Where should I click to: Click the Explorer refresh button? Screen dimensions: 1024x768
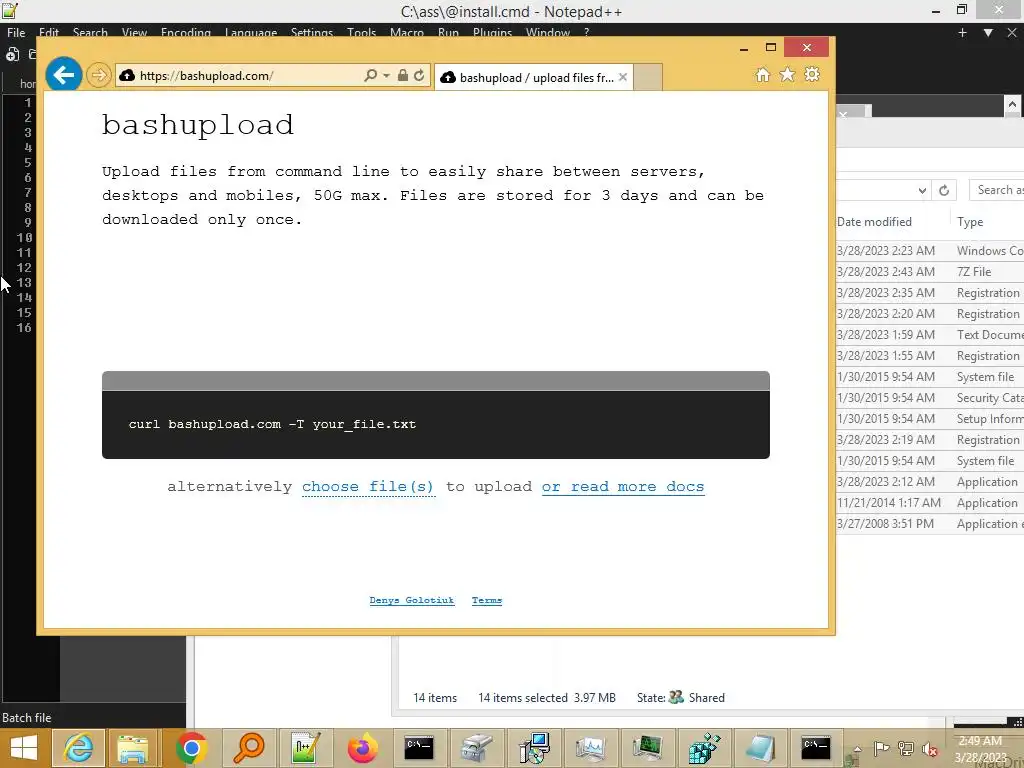tap(944, 190)
